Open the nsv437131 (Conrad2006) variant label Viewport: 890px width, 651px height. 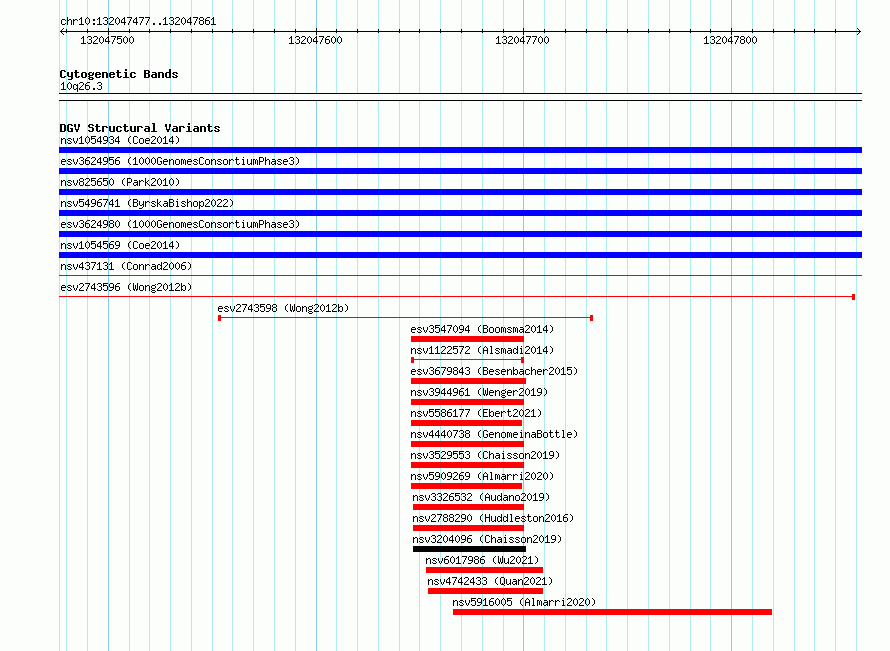(x=126, y=266)
